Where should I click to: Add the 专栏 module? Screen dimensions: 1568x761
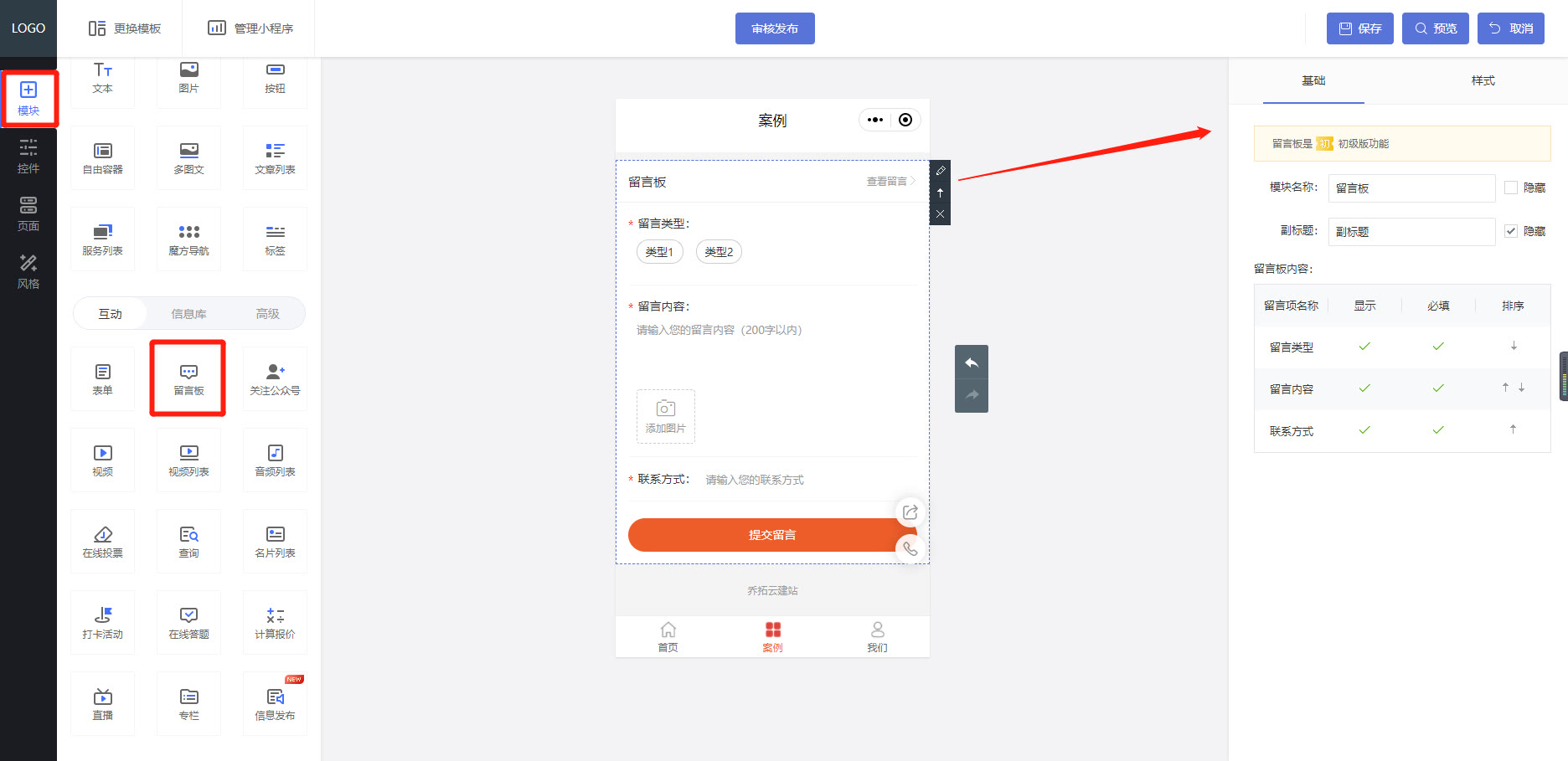point(188,704)
